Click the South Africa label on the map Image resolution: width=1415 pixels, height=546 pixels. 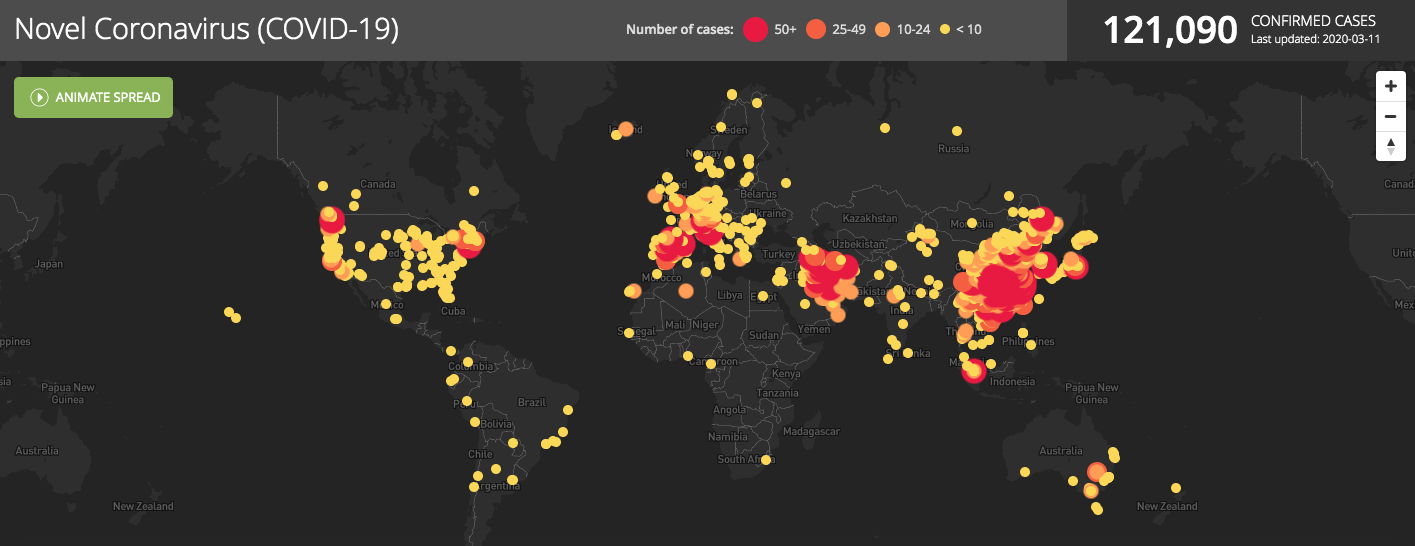tap(746, 460)
